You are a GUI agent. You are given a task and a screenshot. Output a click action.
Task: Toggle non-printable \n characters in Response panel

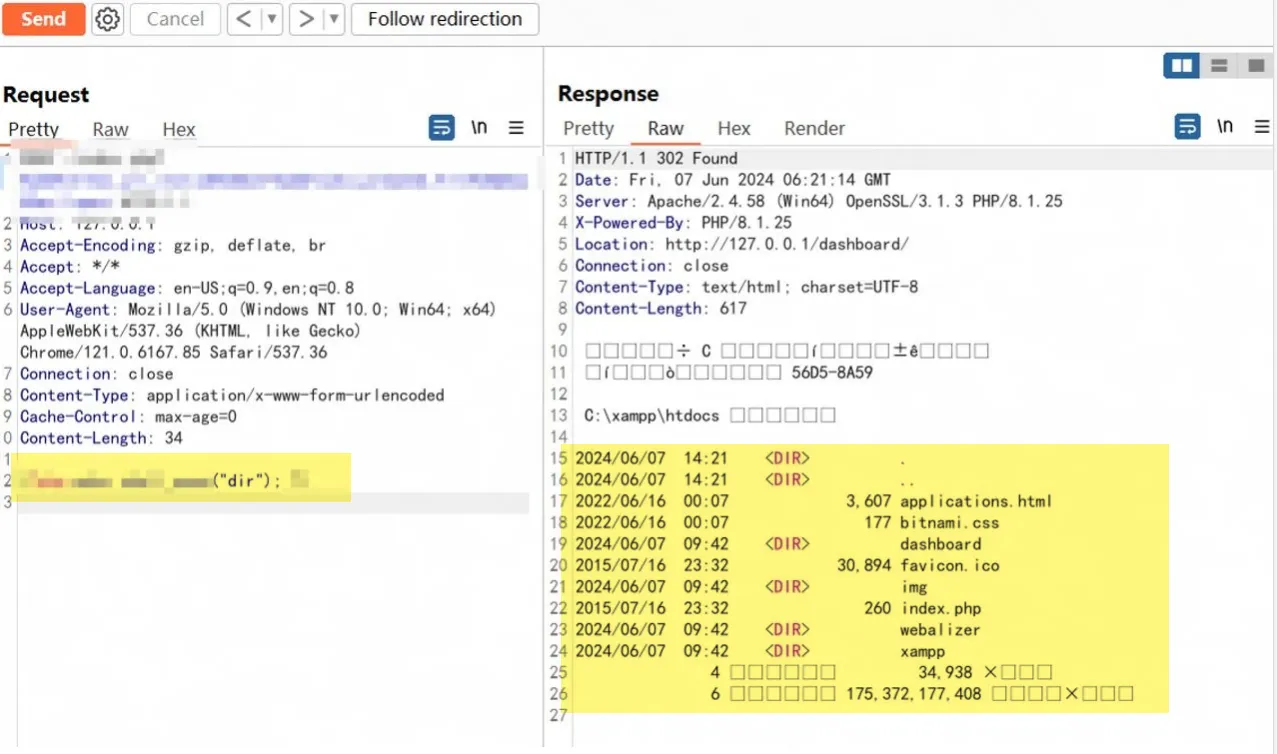pyautogui.click(x=1225, y=127)
